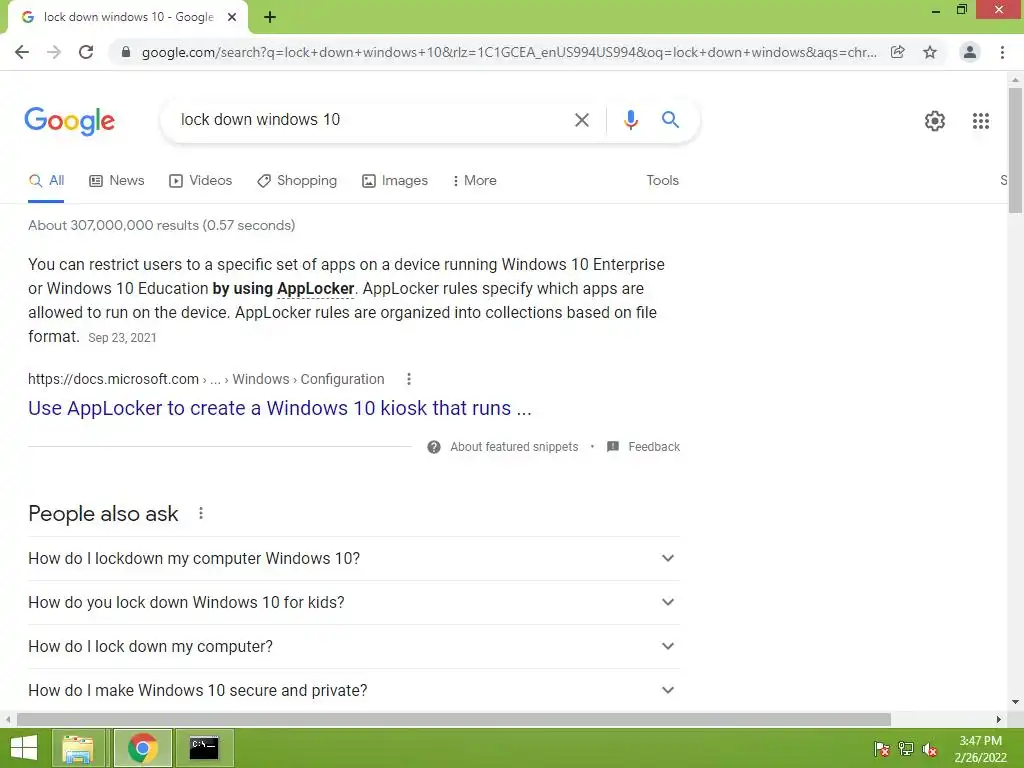Click the share page icon in address bar
The height and width of the screenshot is (768, 1024).
(x=897, y=52)
